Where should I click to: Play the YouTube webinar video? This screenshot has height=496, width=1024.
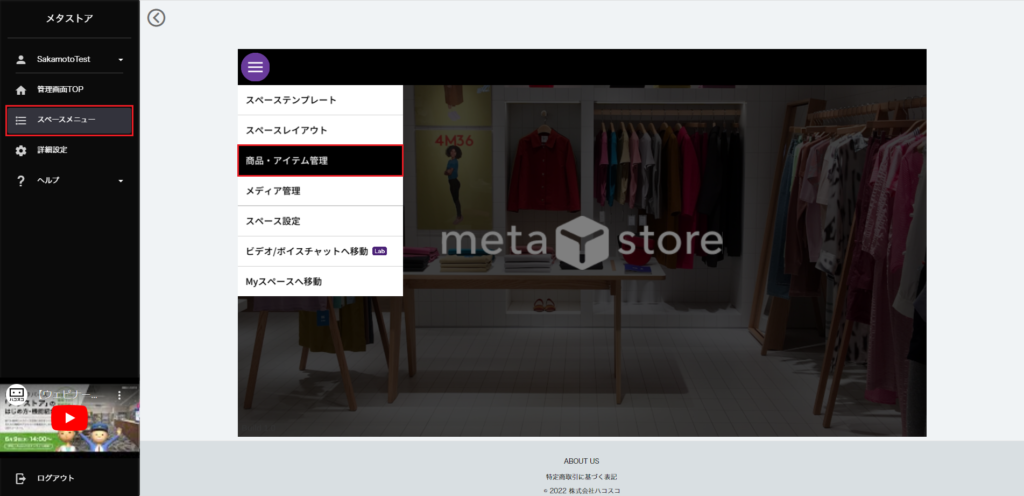(69, 418)
